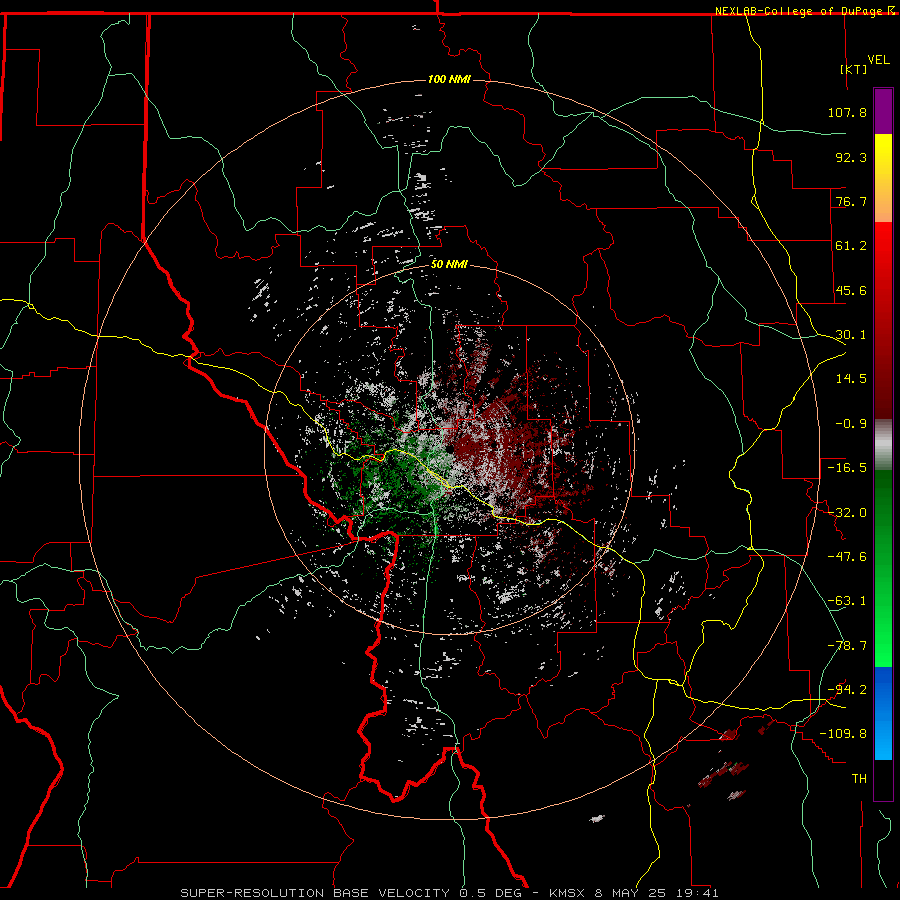The width and height of the screenshot is (900, 900).
Task: Click the -0.9 legend value
Action: (851, 424)
